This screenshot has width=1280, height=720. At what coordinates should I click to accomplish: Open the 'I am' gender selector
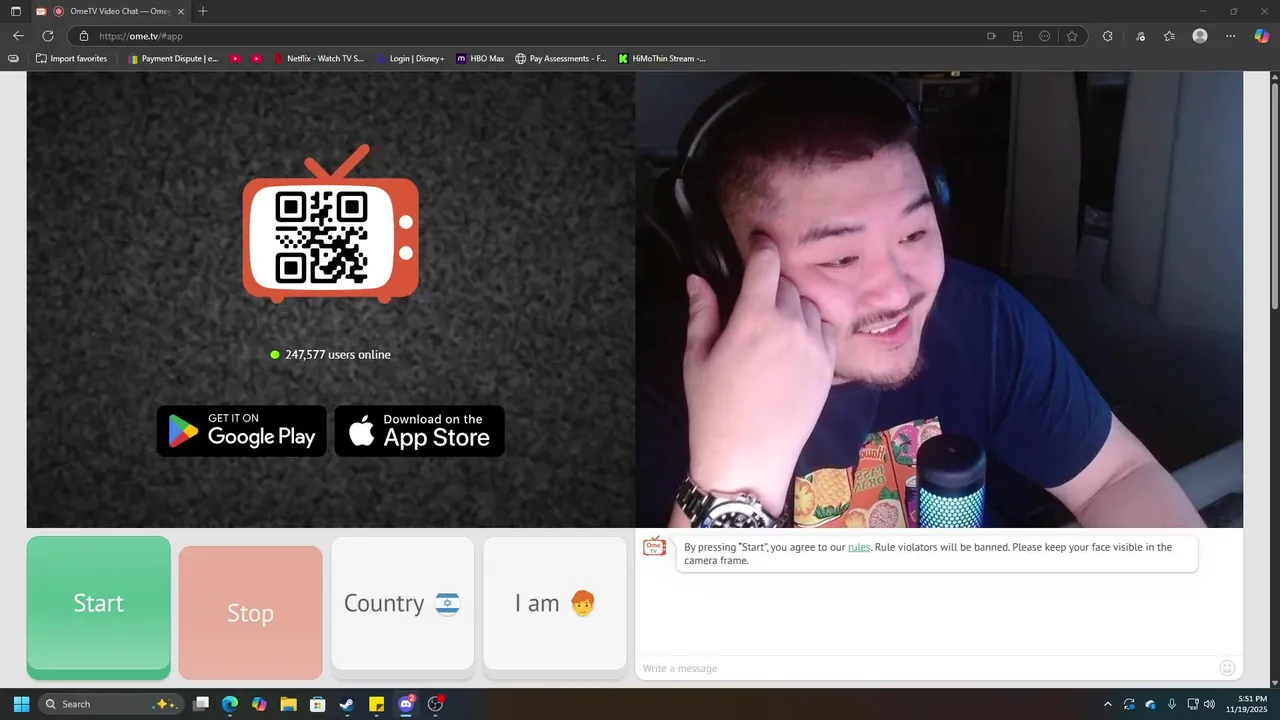pyautogui.click(x=554, y=603)
